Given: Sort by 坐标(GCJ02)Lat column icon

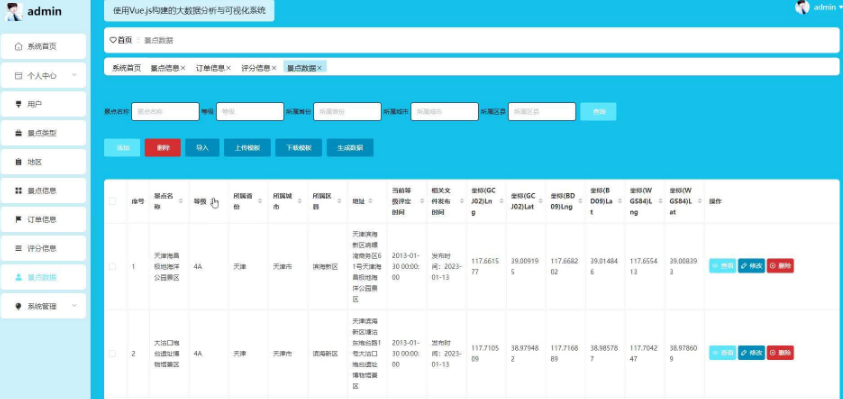Looking at the screenshot, I should [x=542, y=201].
